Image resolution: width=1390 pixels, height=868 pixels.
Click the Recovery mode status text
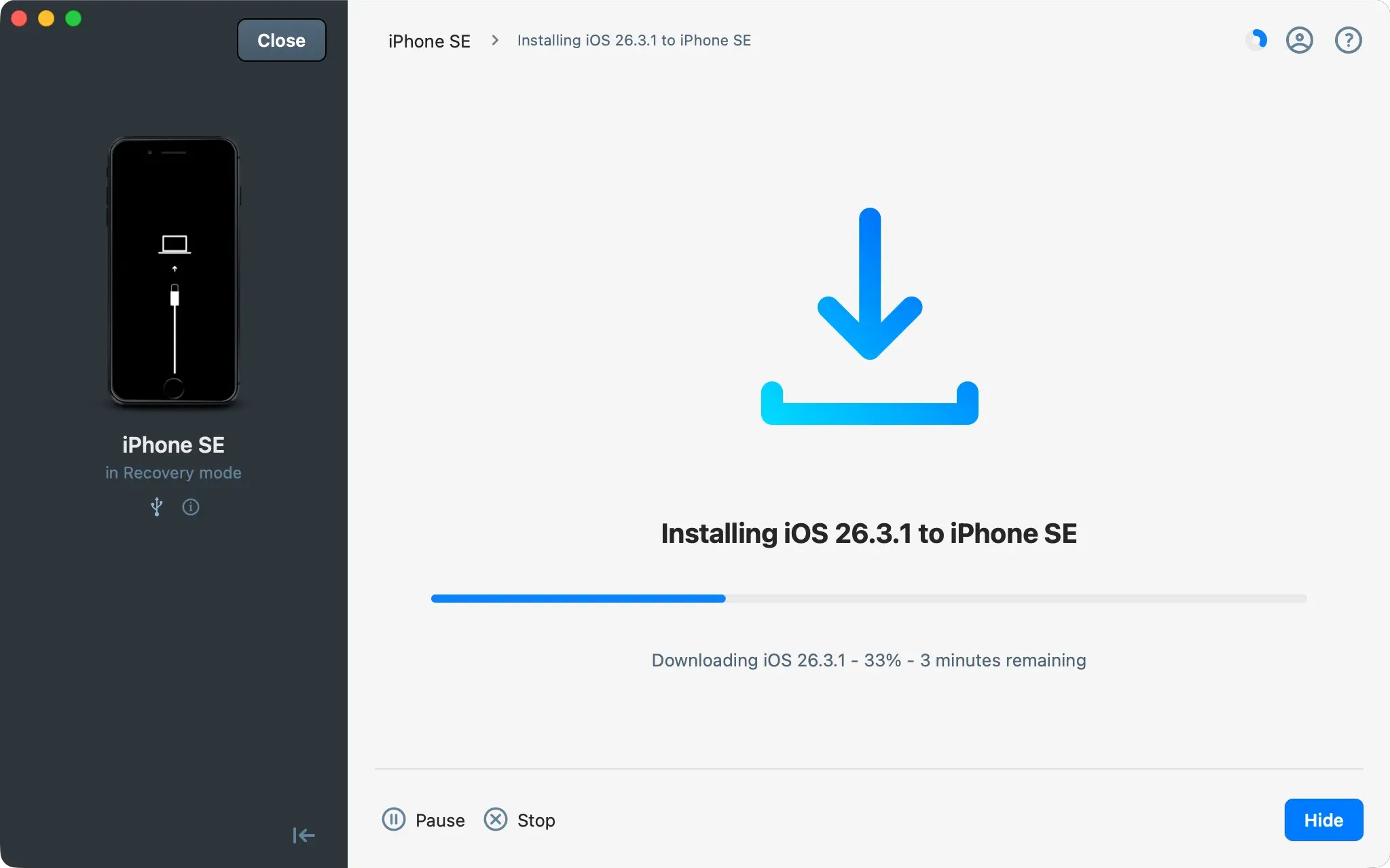(173, 472)
